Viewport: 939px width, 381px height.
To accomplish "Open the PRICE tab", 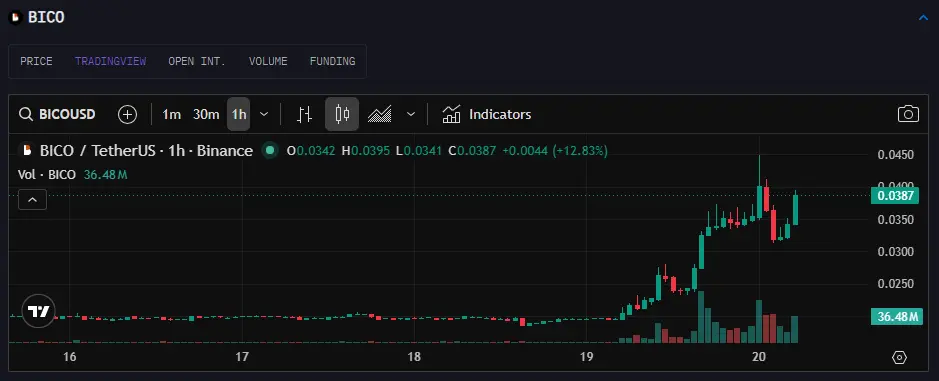I will (37, 61).
